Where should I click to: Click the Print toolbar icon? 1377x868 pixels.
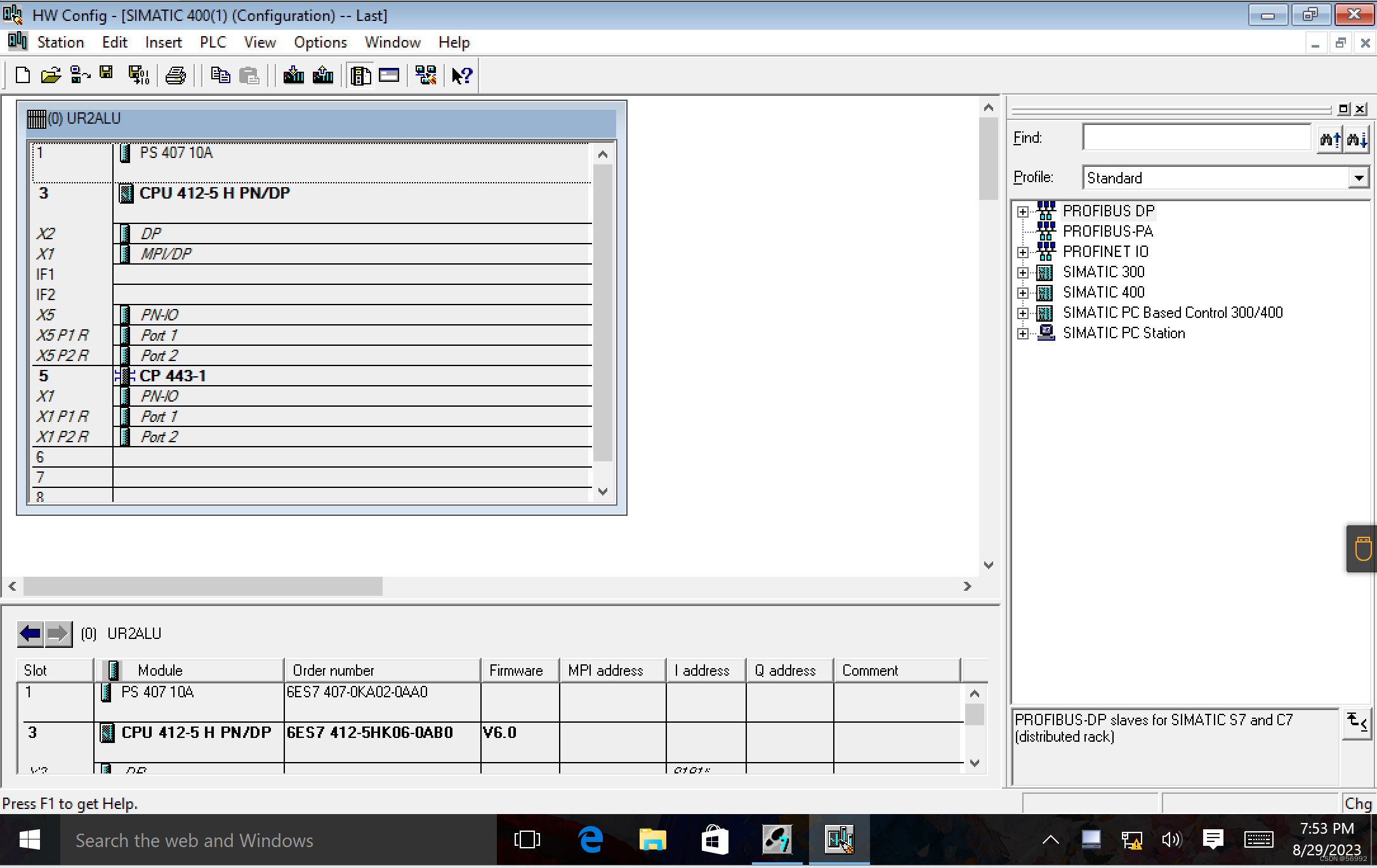(x=175, y=76)
